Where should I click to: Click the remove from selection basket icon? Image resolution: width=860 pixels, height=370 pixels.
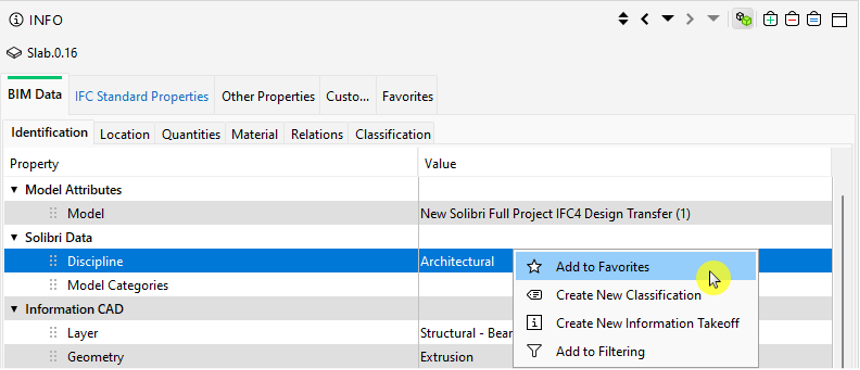[792, 19]
